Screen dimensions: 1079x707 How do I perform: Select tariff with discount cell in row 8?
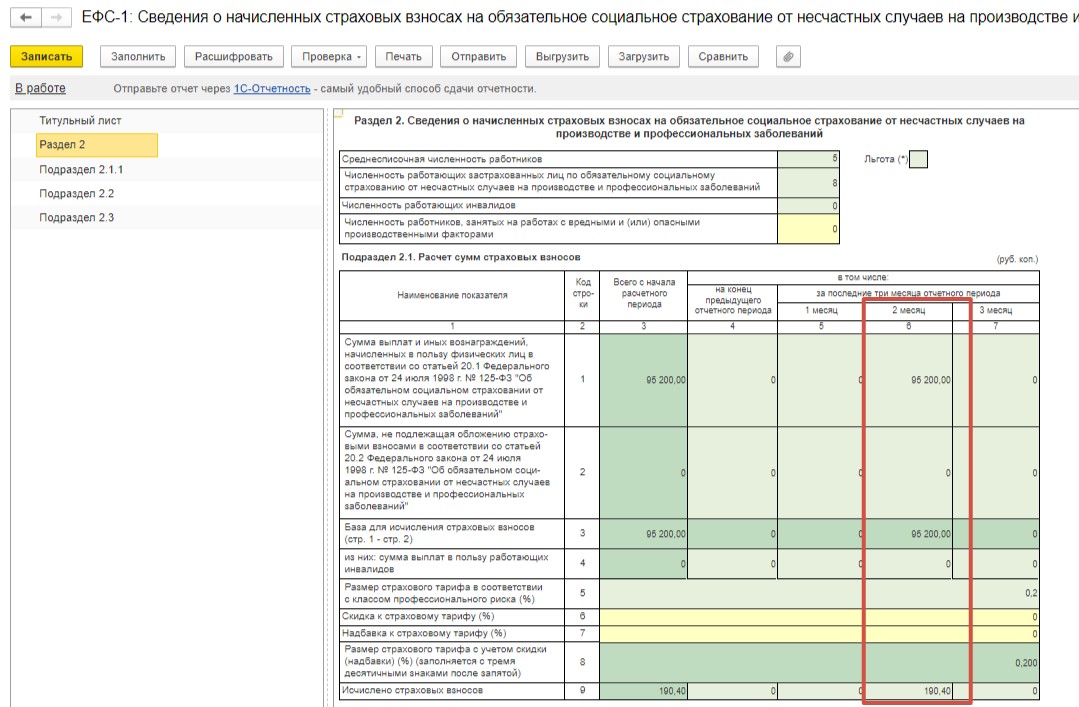(x=819, y=662)
